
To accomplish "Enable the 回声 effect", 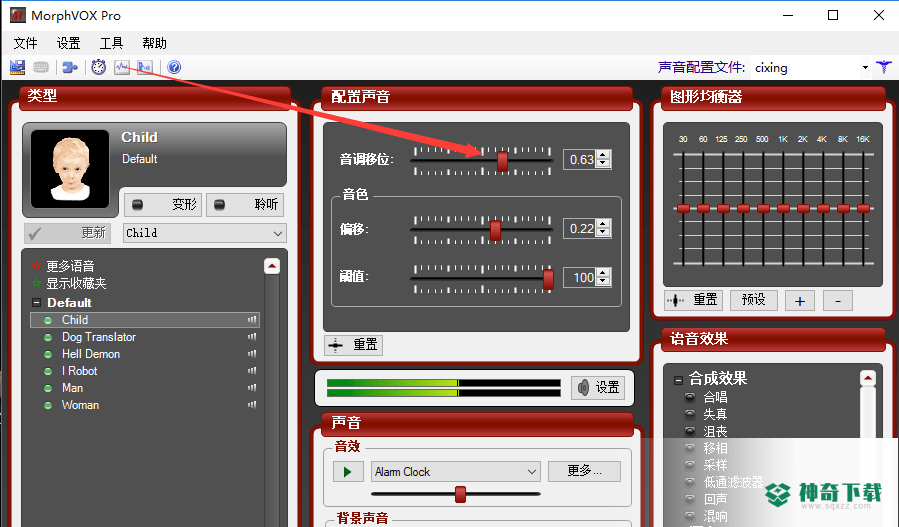I will point(690,499).
